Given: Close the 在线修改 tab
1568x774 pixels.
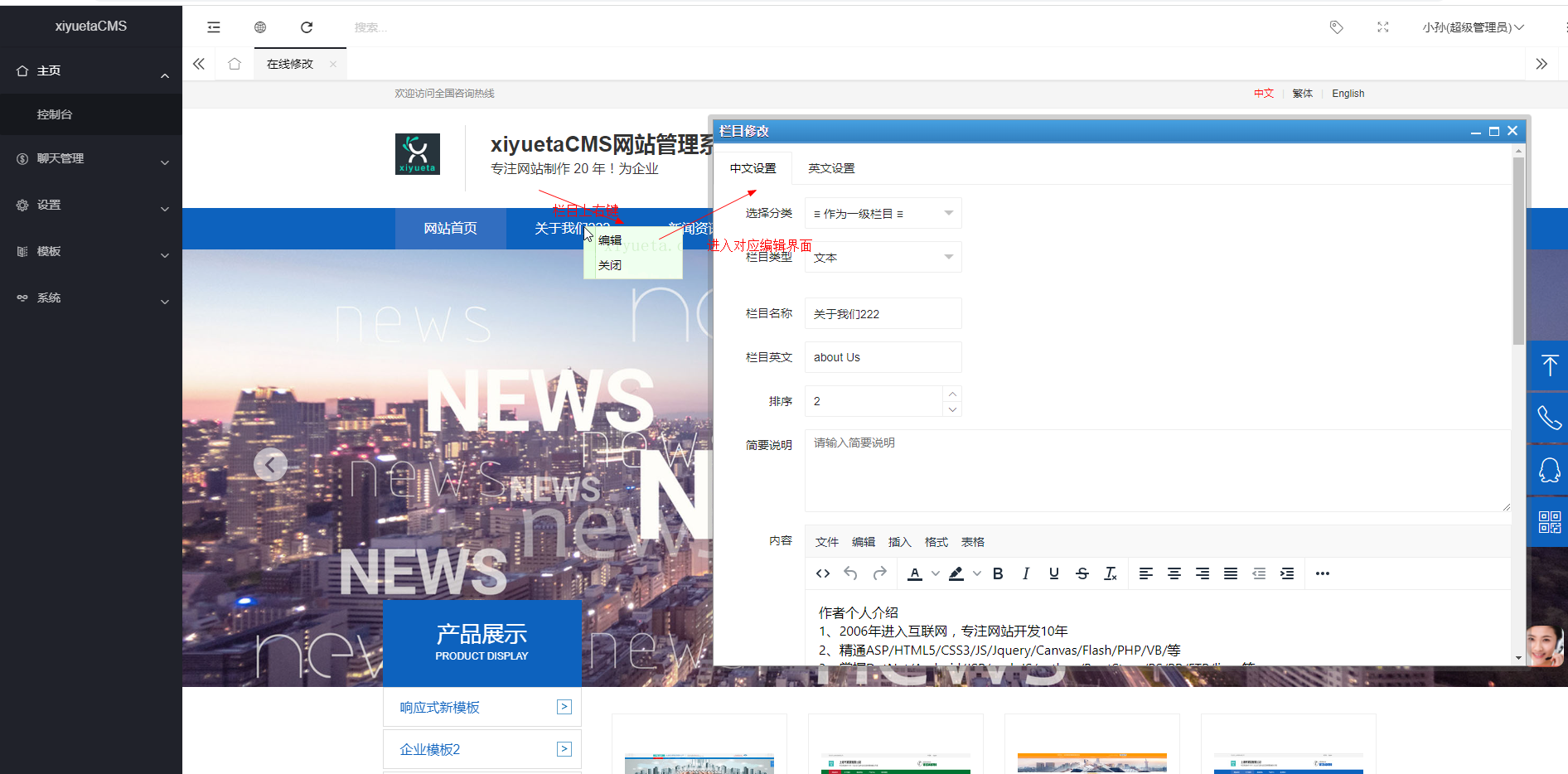Looking at the screenshot, I should coord(333,64).
